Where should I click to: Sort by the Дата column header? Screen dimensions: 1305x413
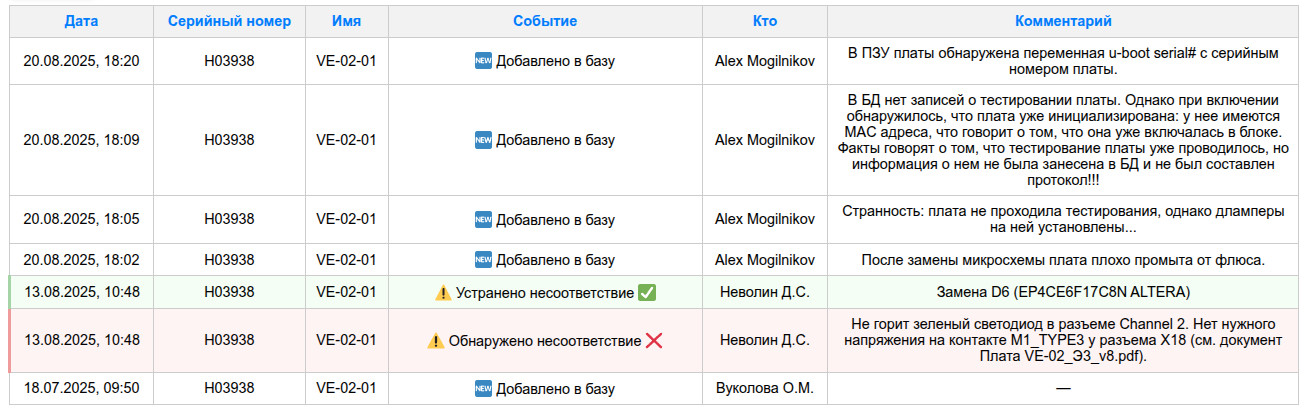(81, 21)
